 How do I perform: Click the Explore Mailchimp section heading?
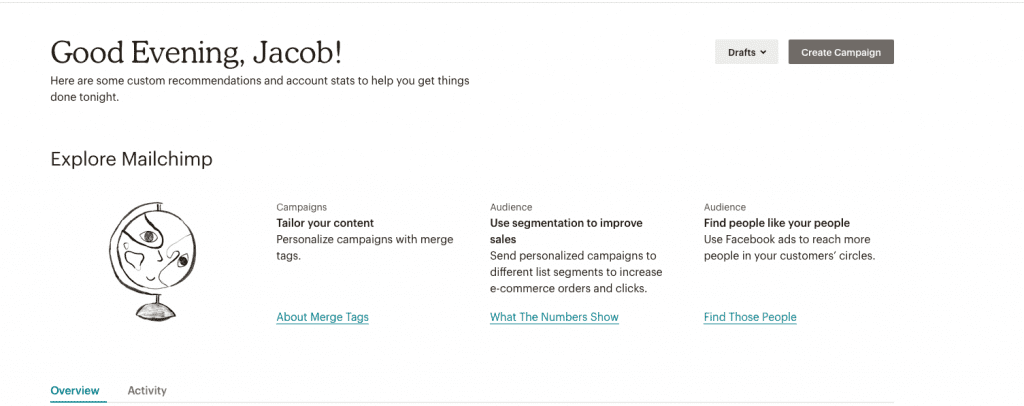pos(131,159)
